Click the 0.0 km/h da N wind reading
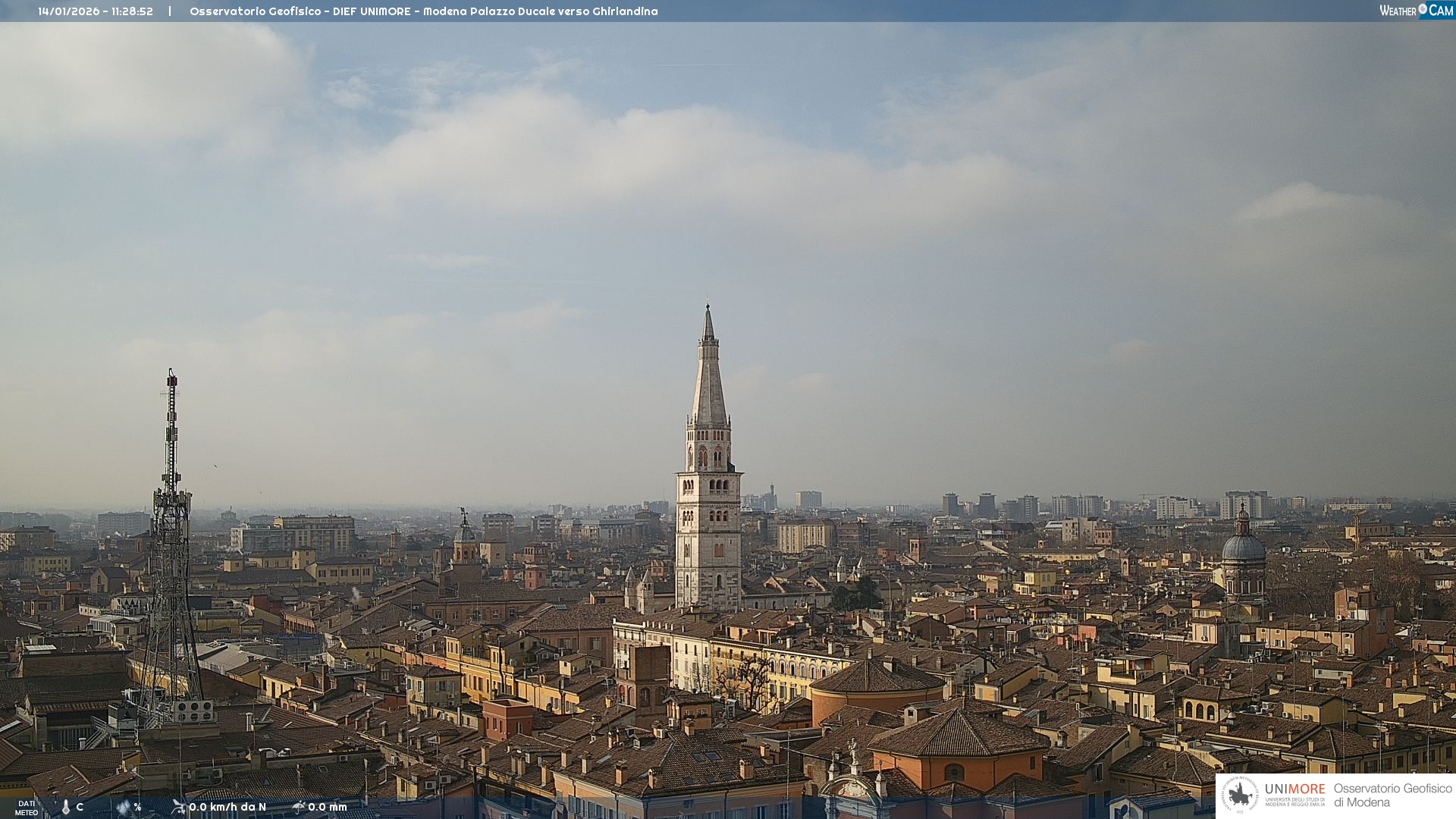Image resolution: width=1456 pixels, height=819 pixels. pyautogui.click(x=227, y=807)
